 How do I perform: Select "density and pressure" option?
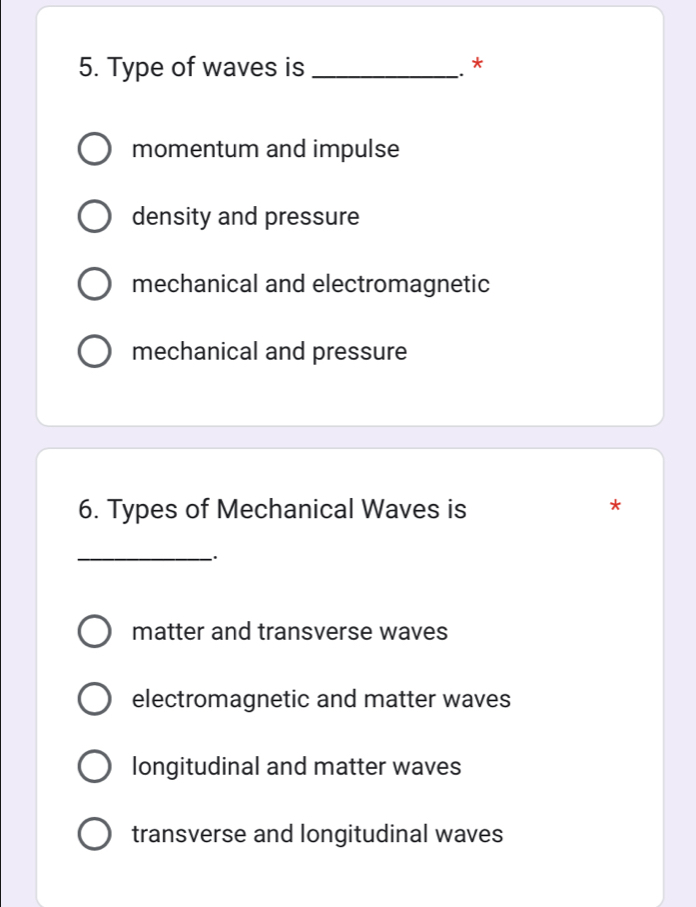pos(94,216)
